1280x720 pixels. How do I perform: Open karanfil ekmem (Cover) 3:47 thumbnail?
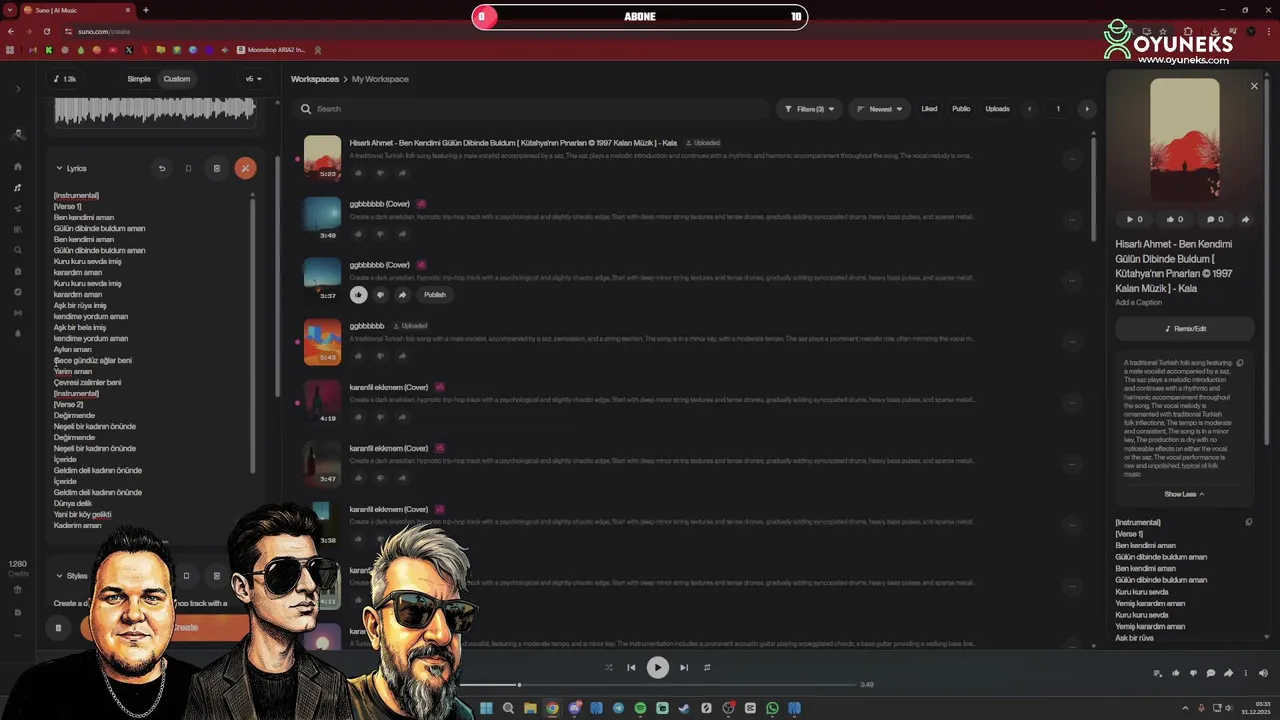[x=322, y=463]
